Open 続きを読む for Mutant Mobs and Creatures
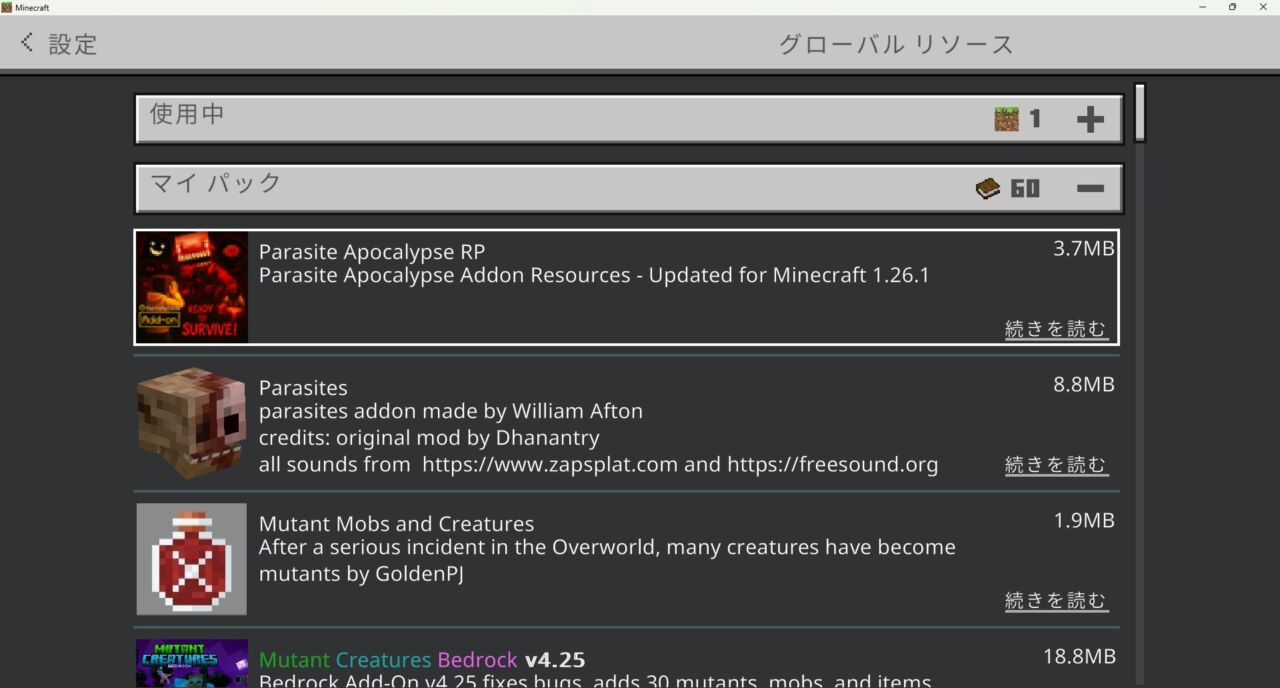Image resolution: width=1280 pixels, height=688 pixels. [1056, 601]
